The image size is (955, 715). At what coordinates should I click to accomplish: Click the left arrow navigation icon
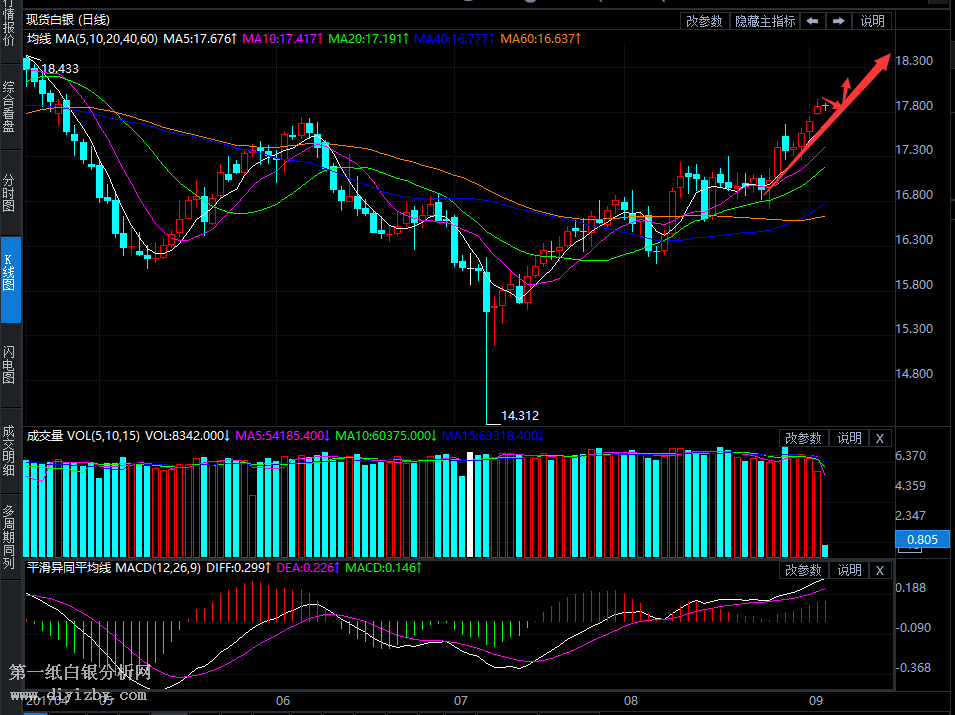tap(813, 21)
